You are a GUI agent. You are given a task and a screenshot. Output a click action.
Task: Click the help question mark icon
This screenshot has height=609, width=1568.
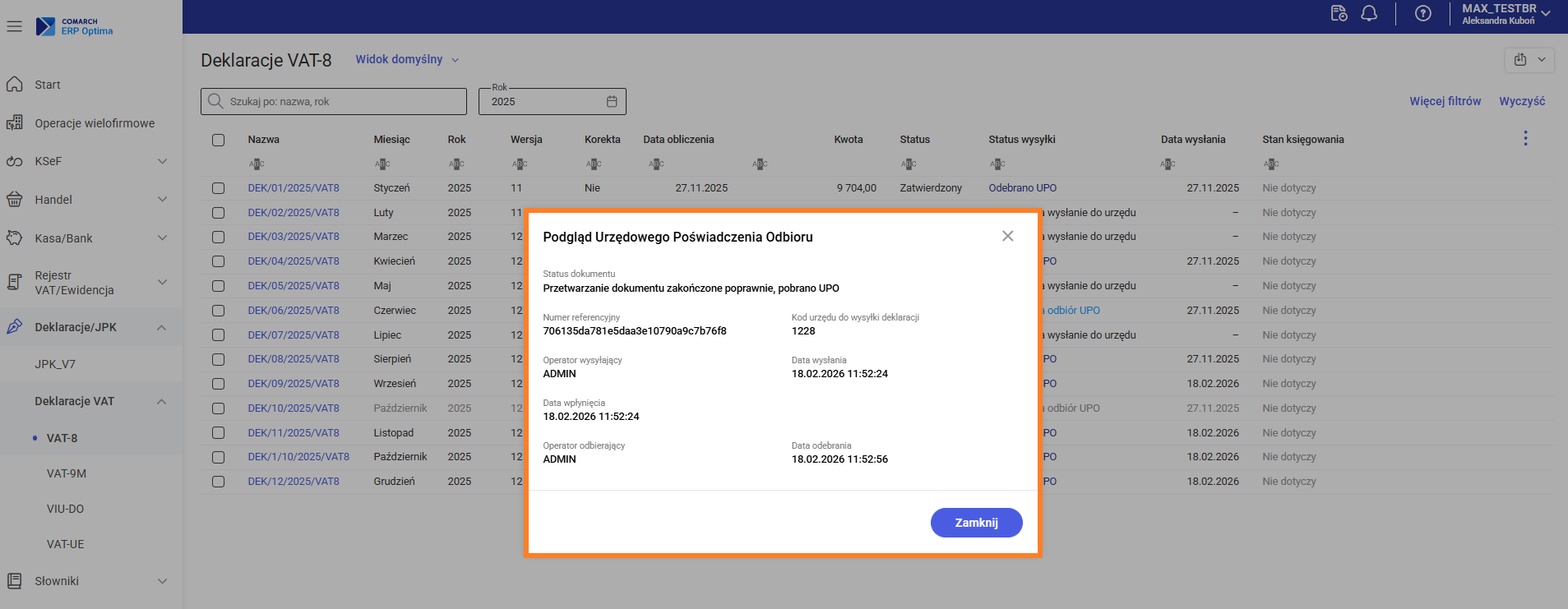[1422, 14]
